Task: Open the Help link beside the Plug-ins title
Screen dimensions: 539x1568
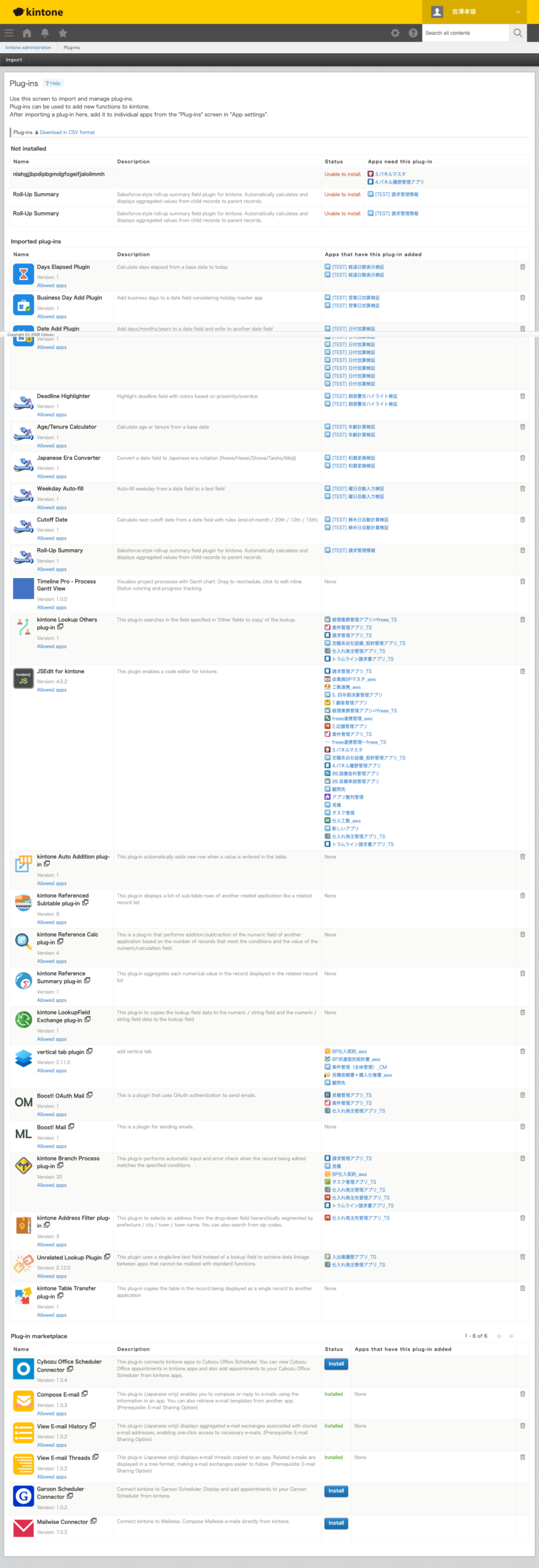Action: 53,83
